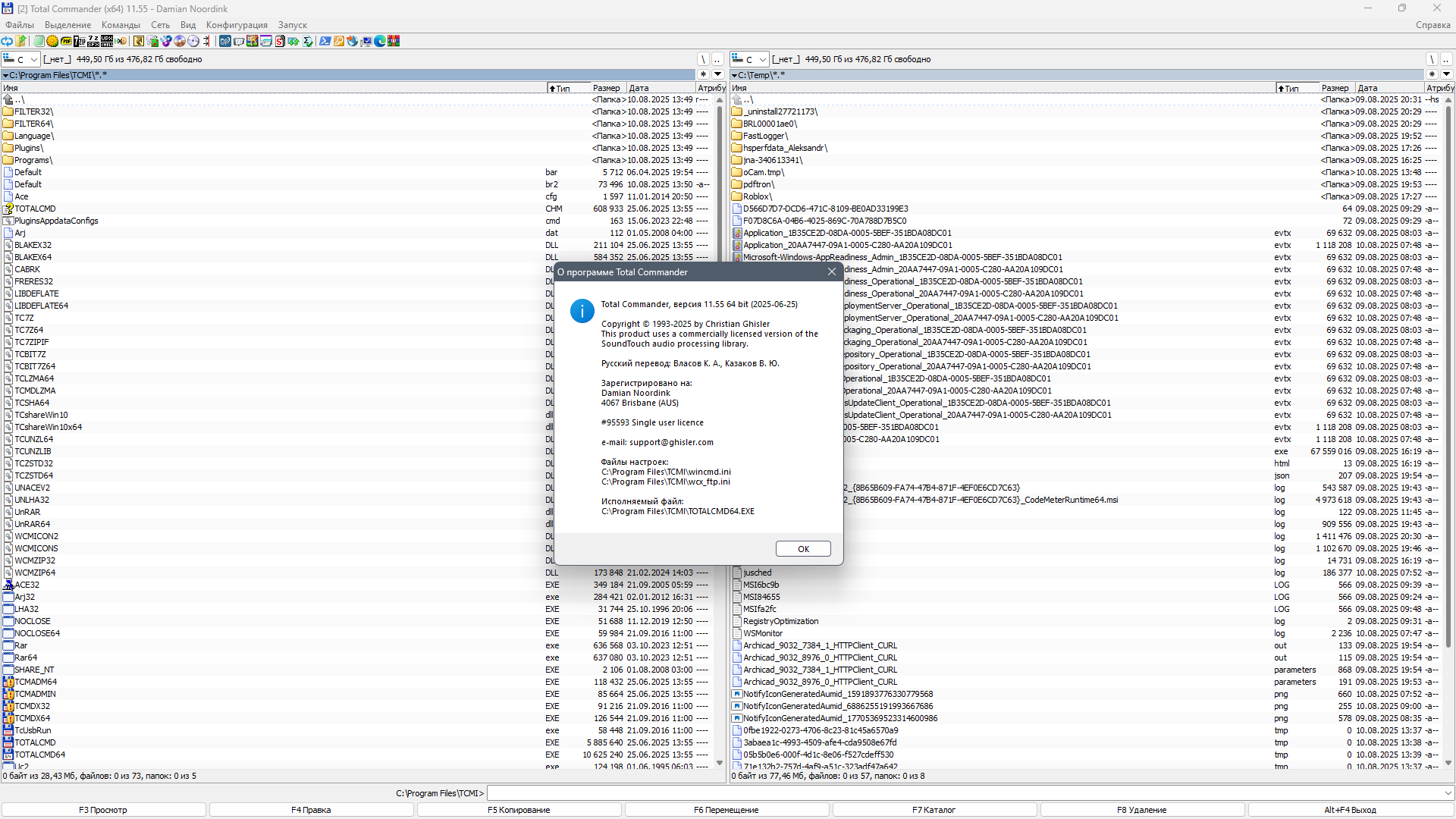Click the red S document toolbar icon

(x=280, y=41)
